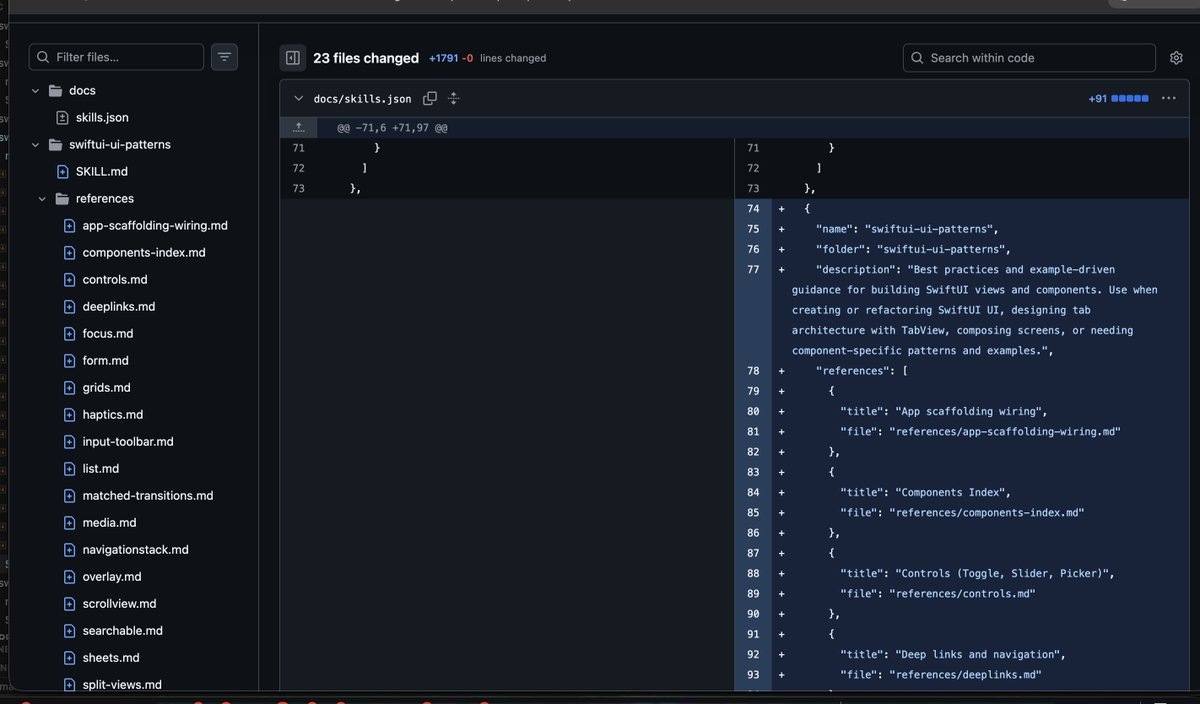
Task: Click left-side line number 73
Action: tap(298, 188)
